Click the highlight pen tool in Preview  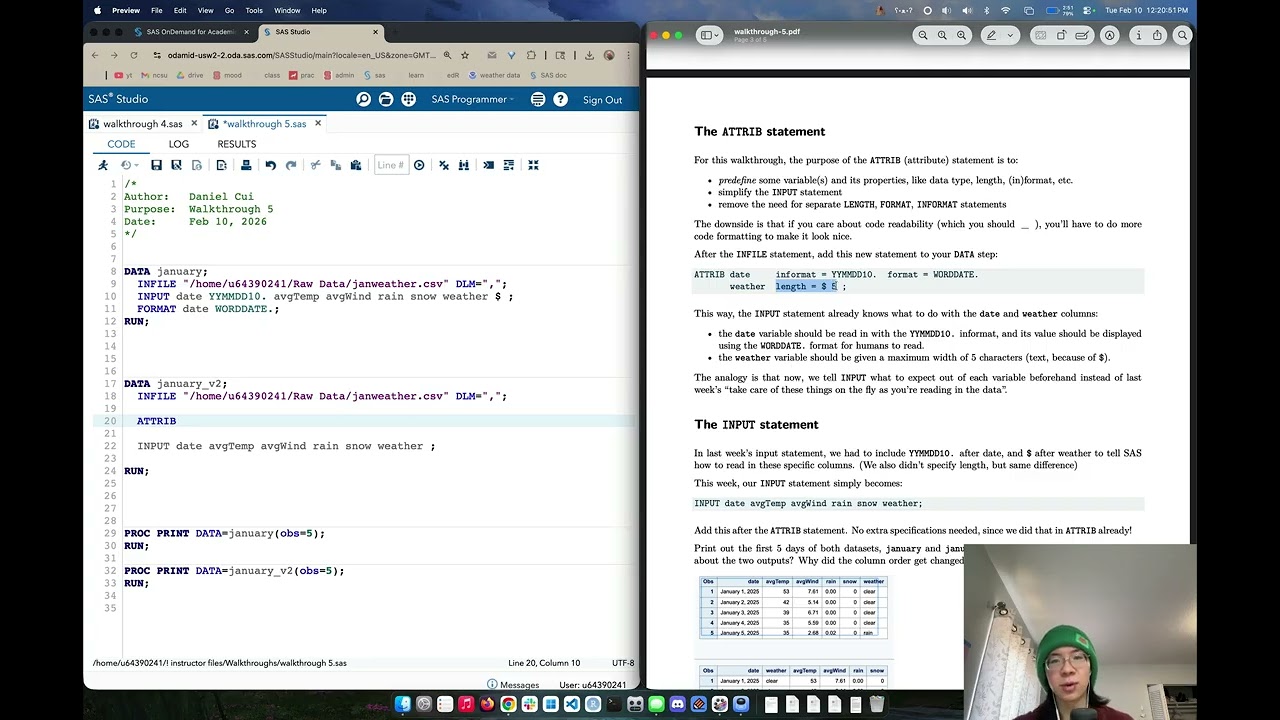991,35
